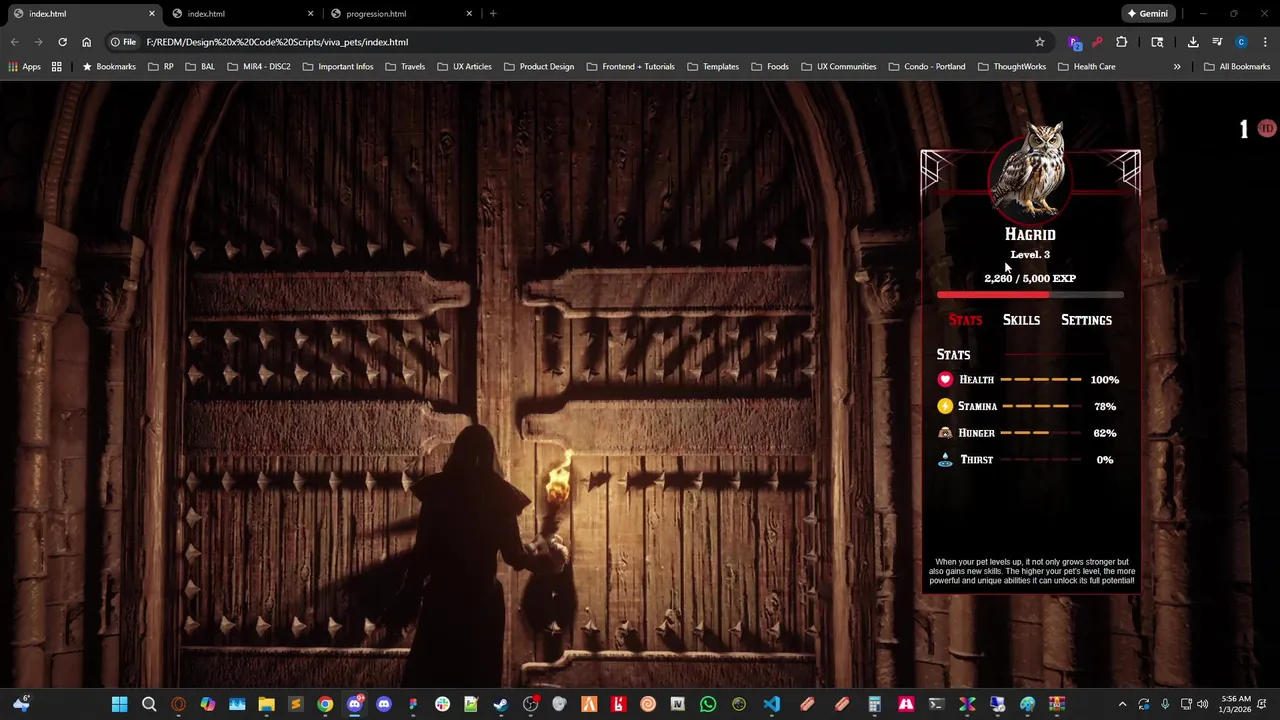Open a new browser tab

pyautogui.click(x=493, y=14)
